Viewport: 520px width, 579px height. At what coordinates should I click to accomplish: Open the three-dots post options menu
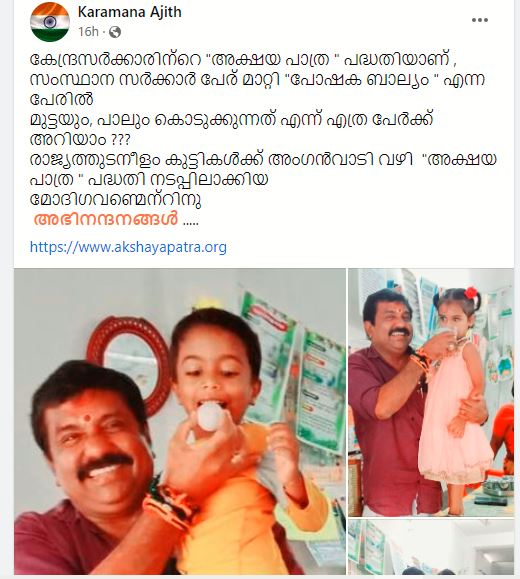click(480, 20)
